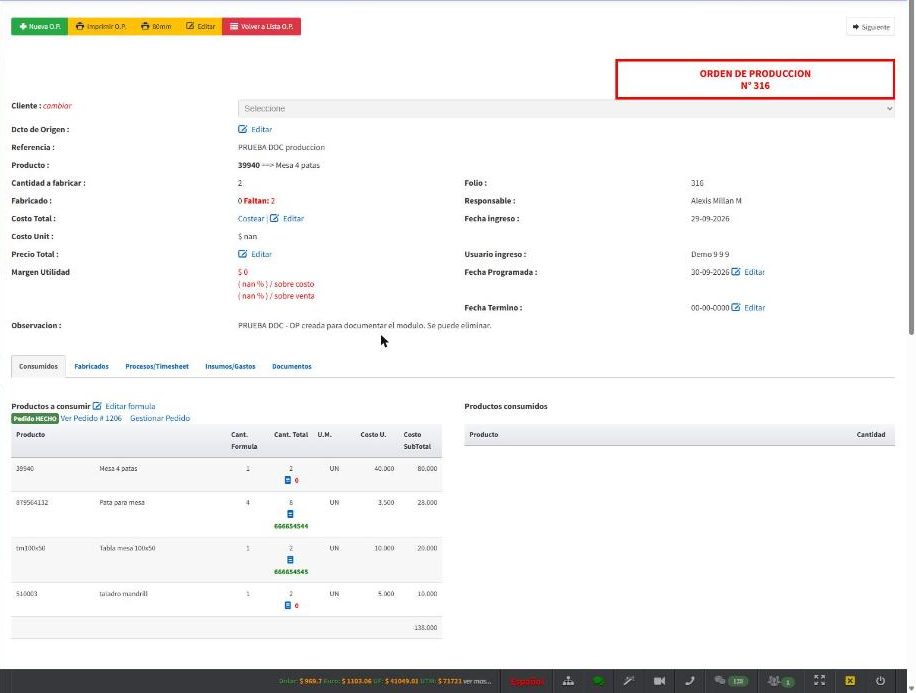The height and width of the screenshot is (693, 916).
Task: Select the Insumos/Gastos tab
Action: (230, 366)
